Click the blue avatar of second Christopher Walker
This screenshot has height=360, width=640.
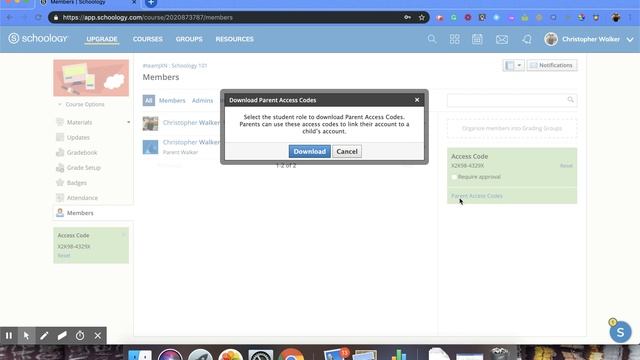click(150, 147)
